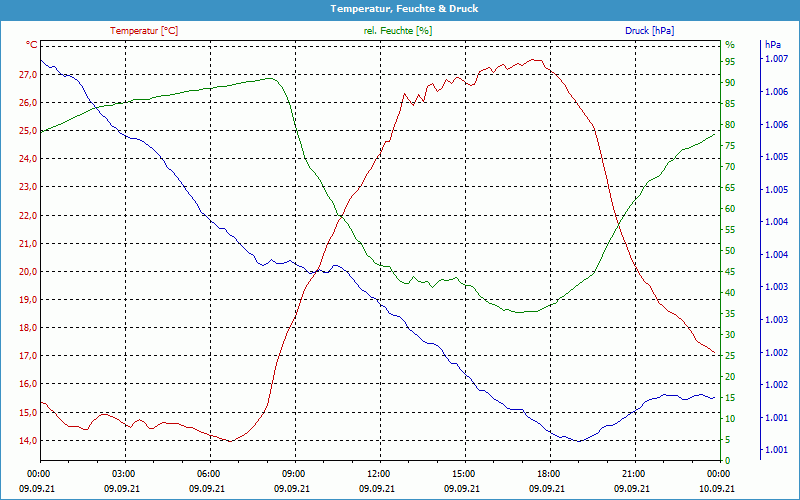Click the peak of the green humidity curve
The image size is (800, 500).
[268, 78]
